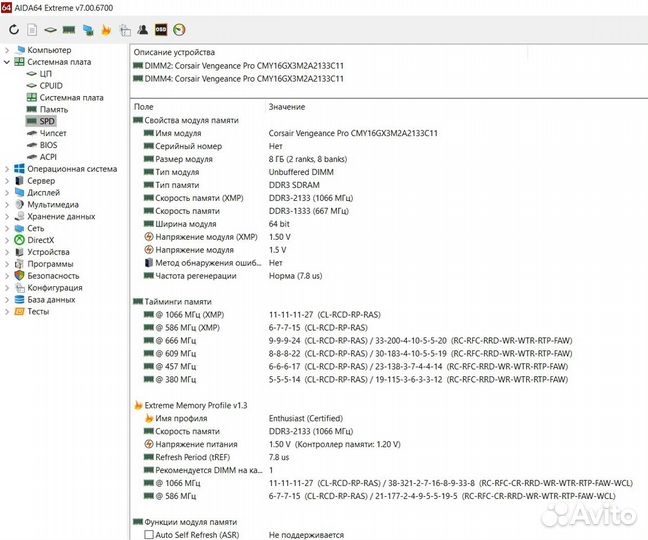Expand the Мультимедиа tree node
Screen dimensions: 648x540
pos(7,205)
